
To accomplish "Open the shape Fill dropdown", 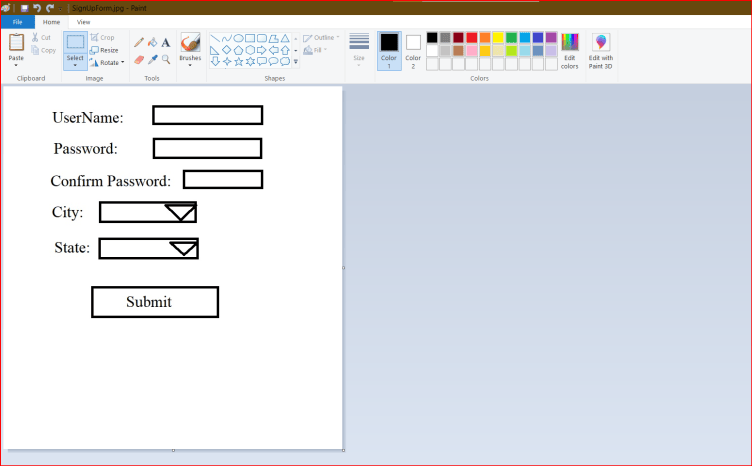I will coord(315,50).
